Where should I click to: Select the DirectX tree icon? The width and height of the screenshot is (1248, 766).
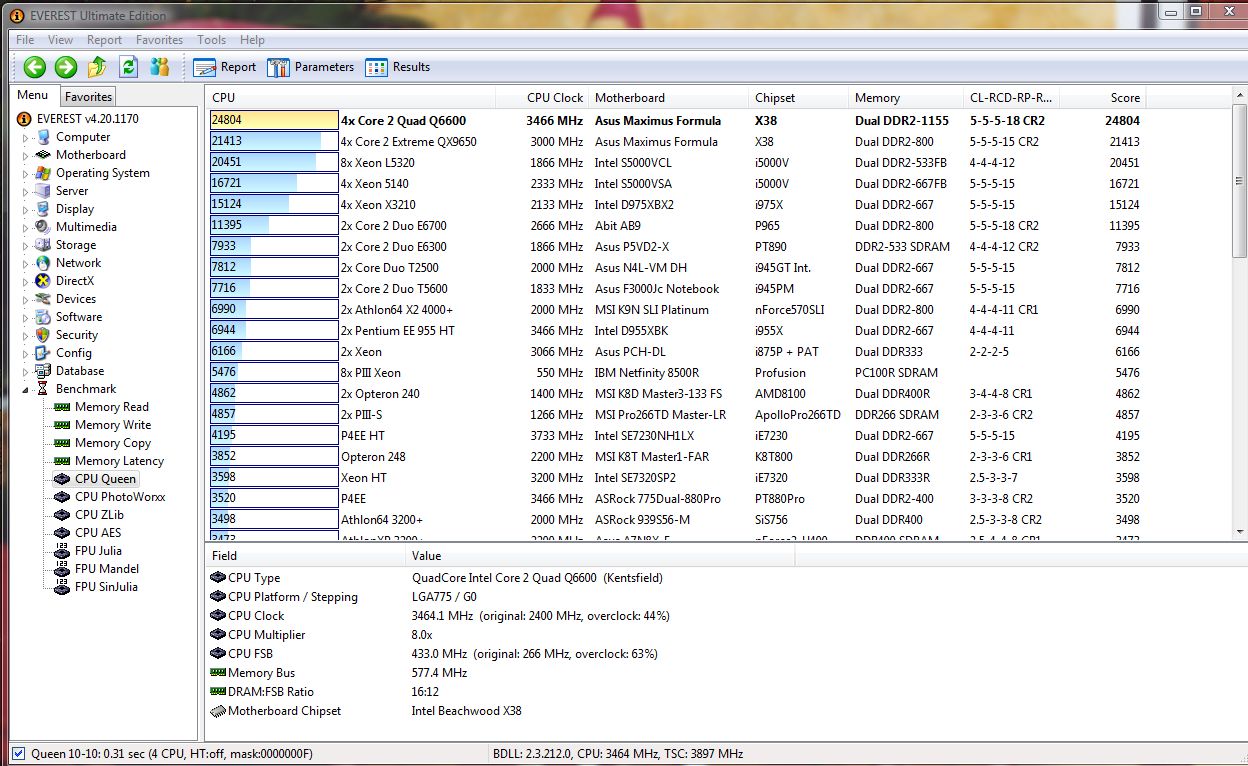[43, 281]
